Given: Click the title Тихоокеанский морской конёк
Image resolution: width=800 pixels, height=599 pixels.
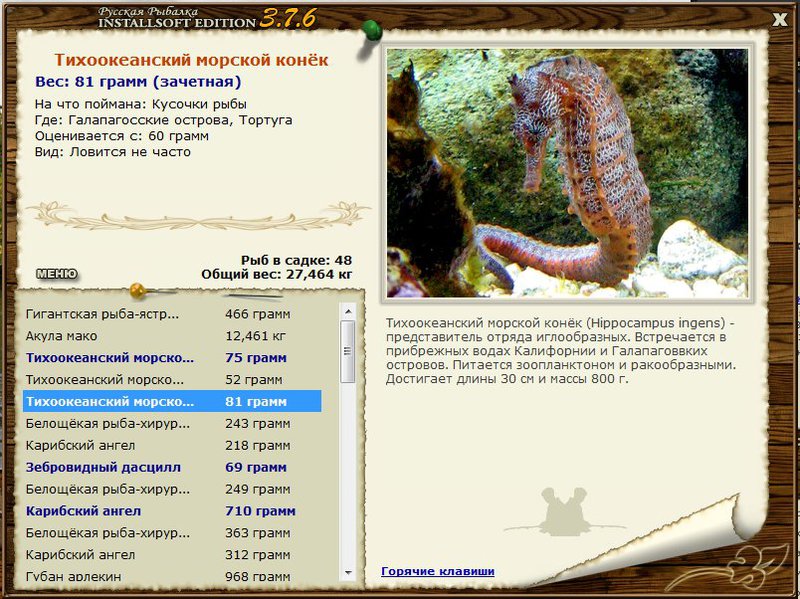Looking at the screenshot, I should [191, 60].
